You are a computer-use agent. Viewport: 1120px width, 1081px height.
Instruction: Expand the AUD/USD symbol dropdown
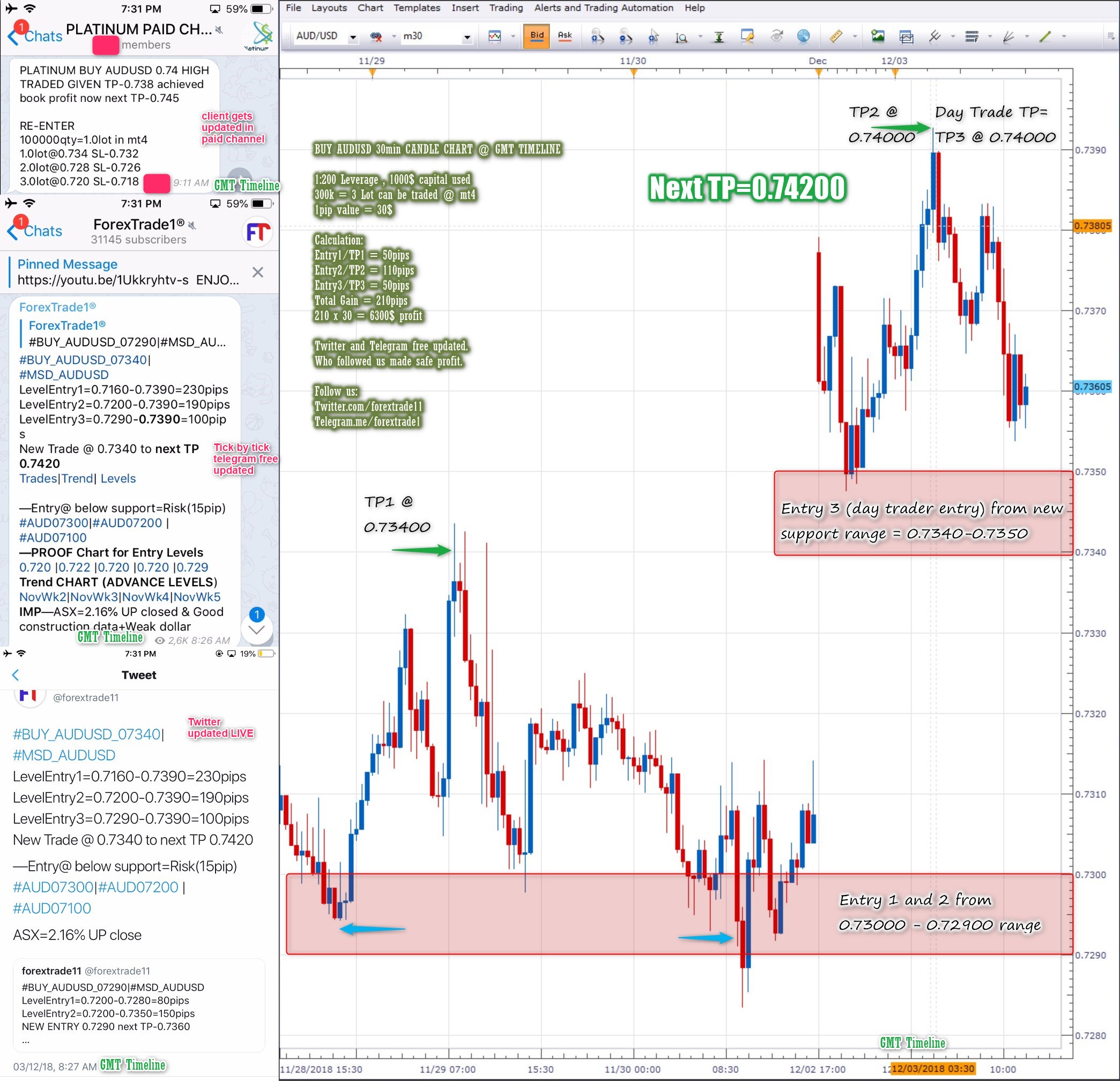click(353, 38)
